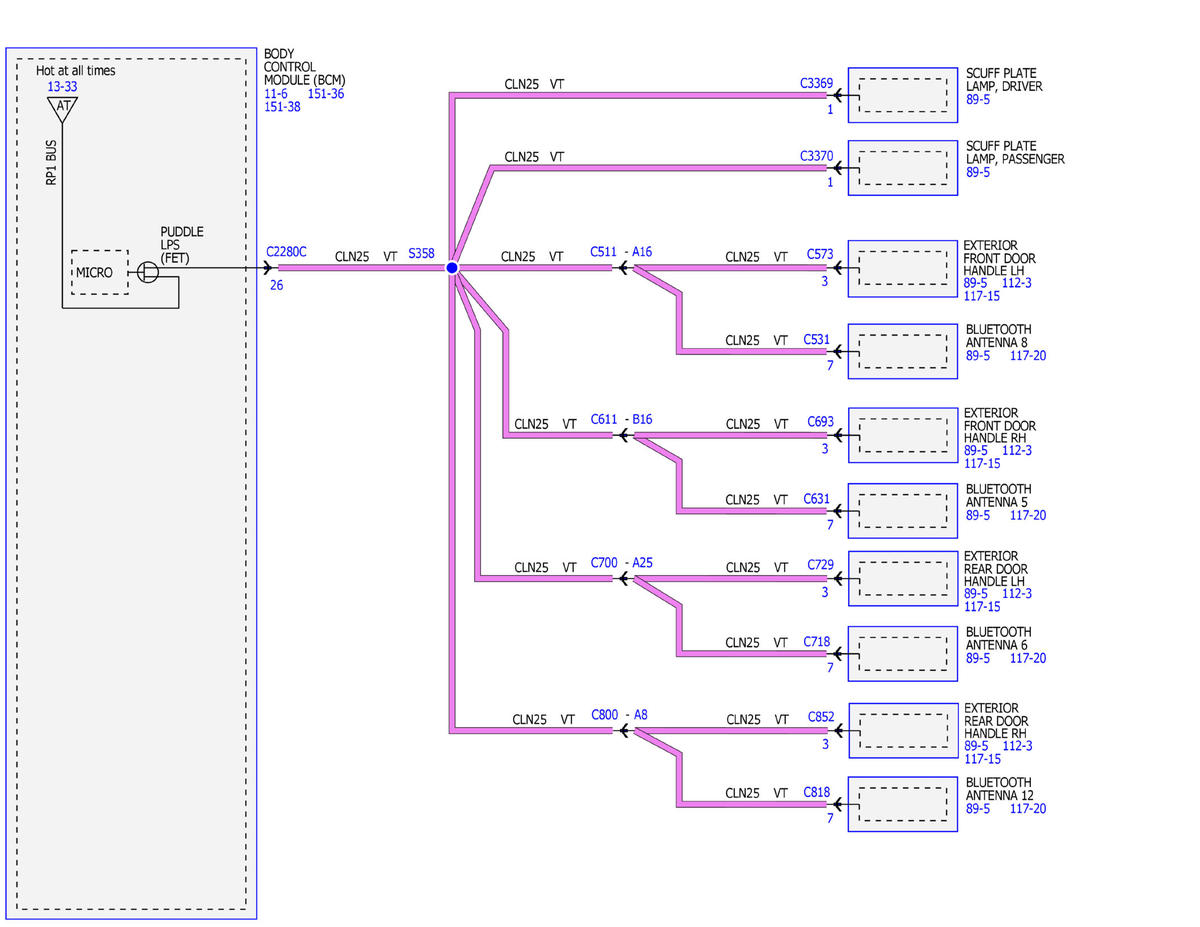Open 89-5 link under Scuff Plate Lamp, Passenger

click(978, 172)
